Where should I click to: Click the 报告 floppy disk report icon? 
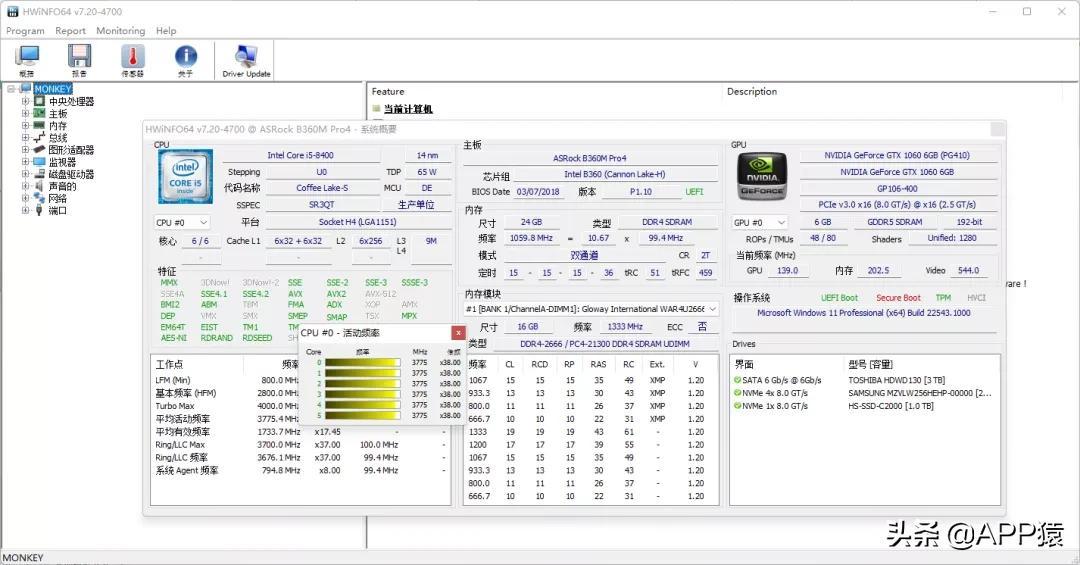[80, 58]
